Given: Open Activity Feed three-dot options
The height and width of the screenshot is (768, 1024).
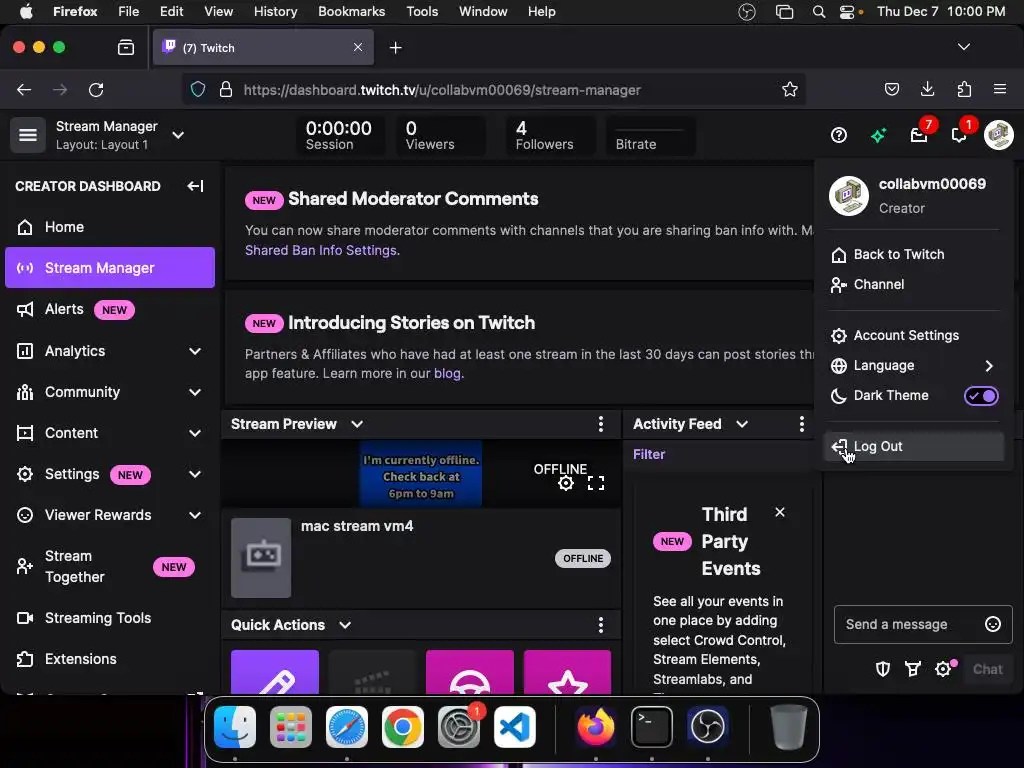Looking at the screenshot, I should coord(801,424).
